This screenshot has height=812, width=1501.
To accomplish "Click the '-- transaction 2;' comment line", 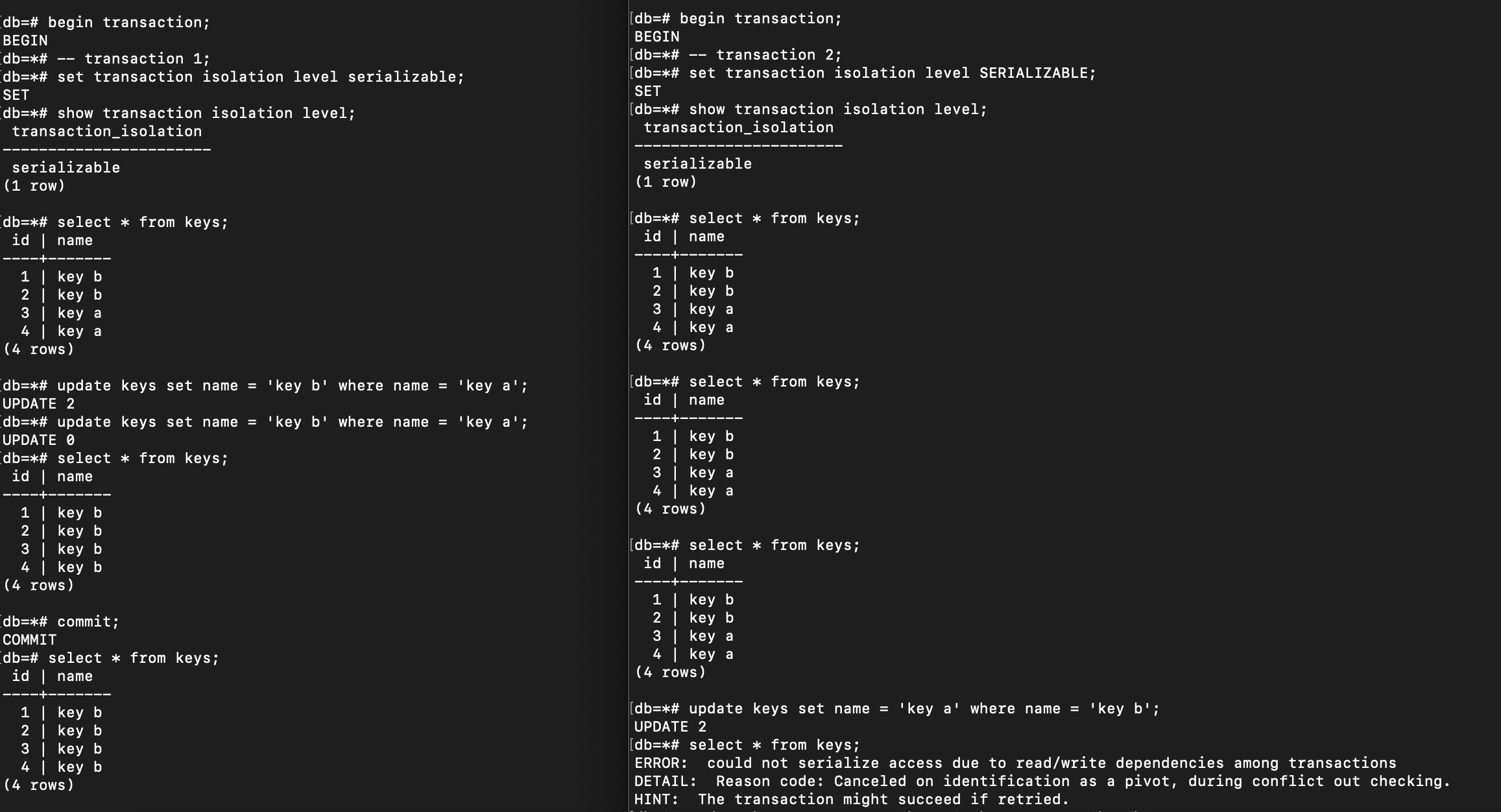I will coord(765,54).
